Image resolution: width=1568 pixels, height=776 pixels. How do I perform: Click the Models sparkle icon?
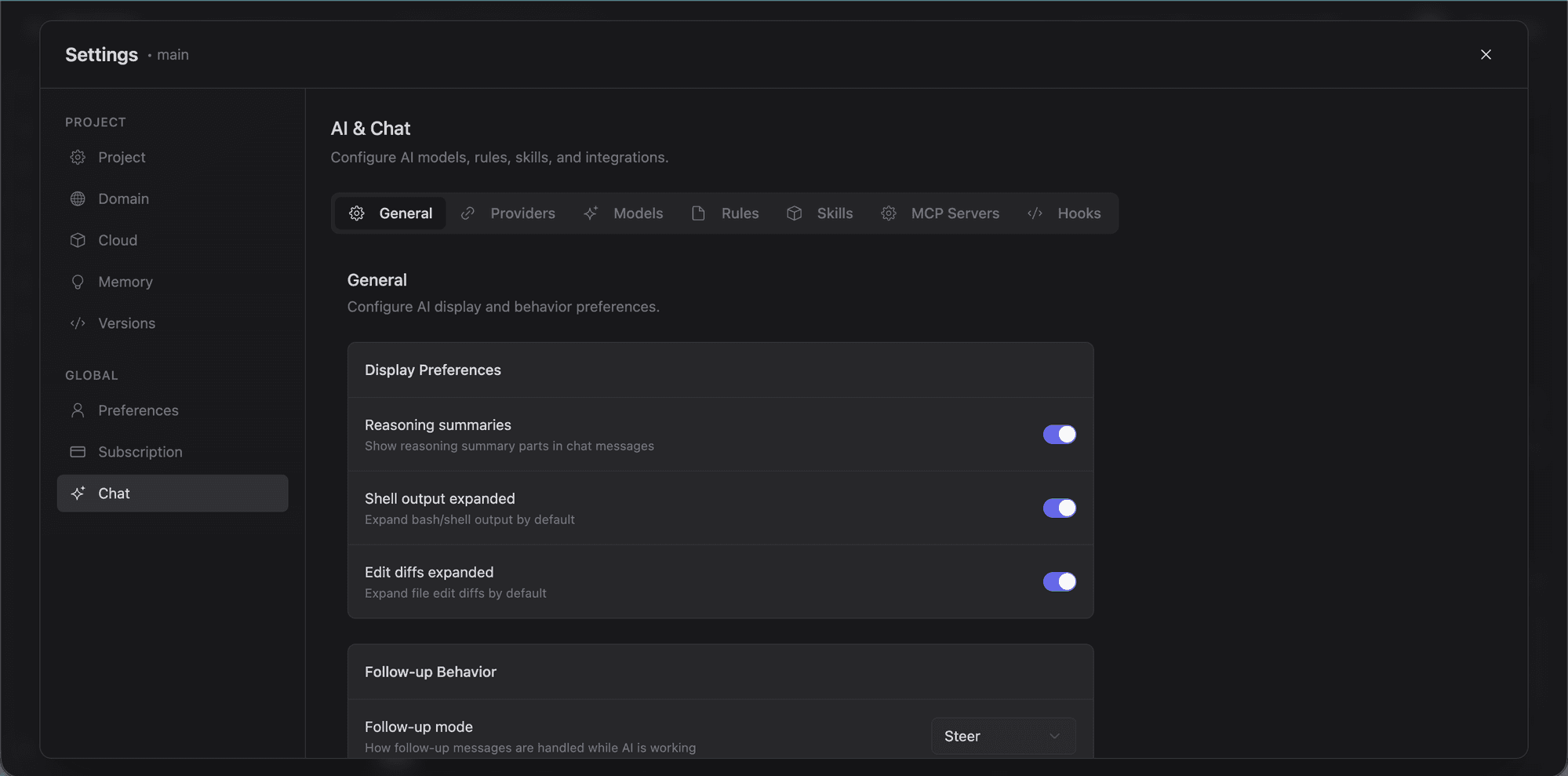(591, 213)
